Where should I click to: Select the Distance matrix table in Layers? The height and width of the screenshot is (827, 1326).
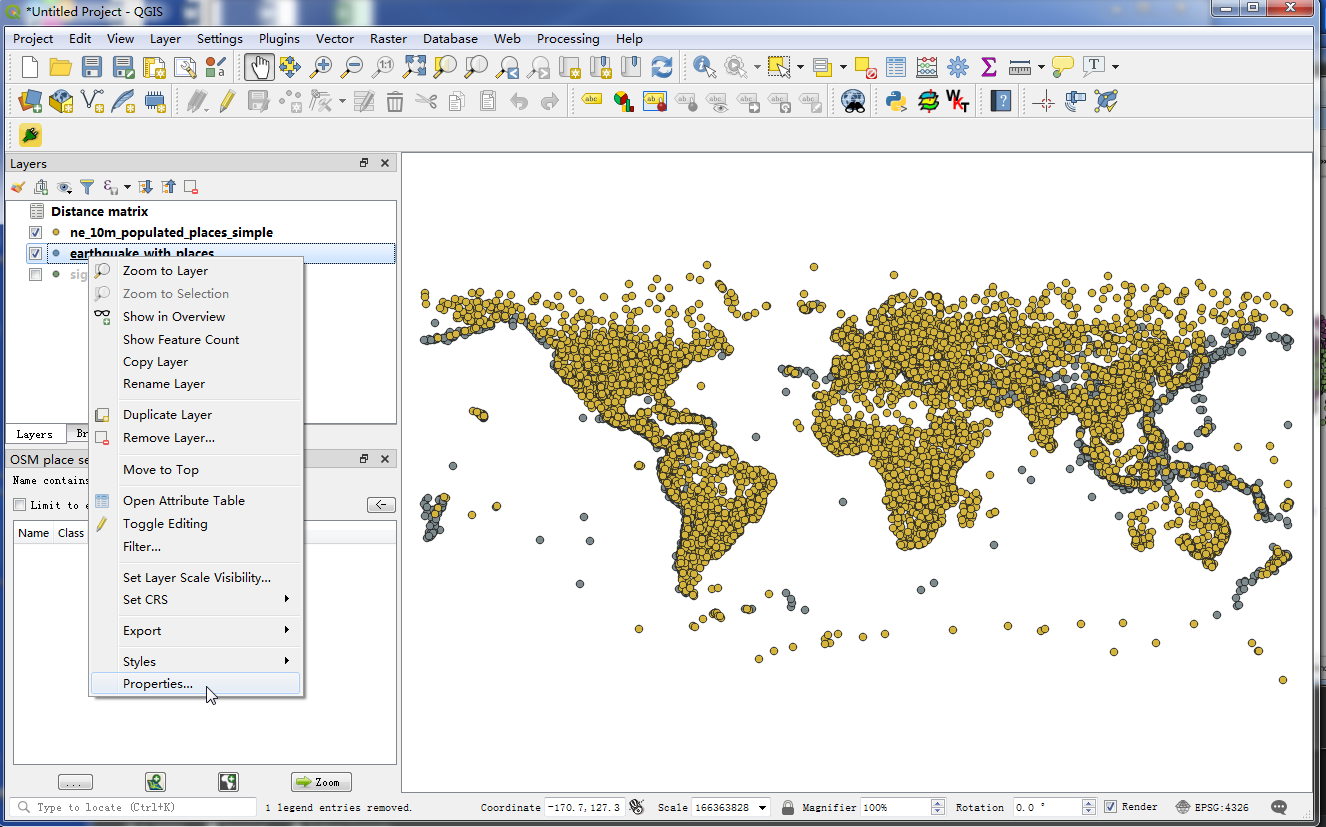point(99,211)
